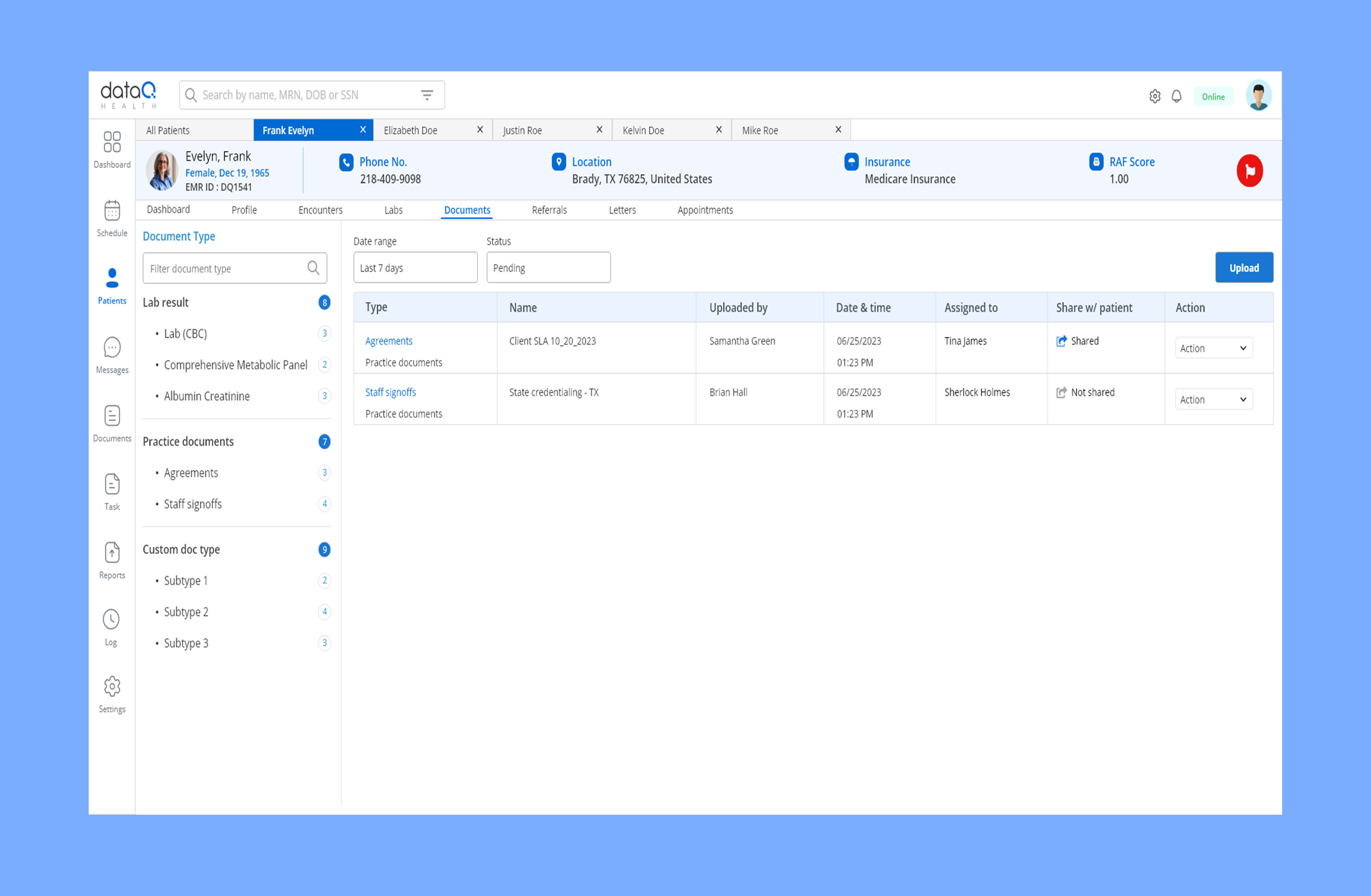This screenshot has height=896, width=1371.
Task: Open the Task icon in sidebar
Action: 112,485
